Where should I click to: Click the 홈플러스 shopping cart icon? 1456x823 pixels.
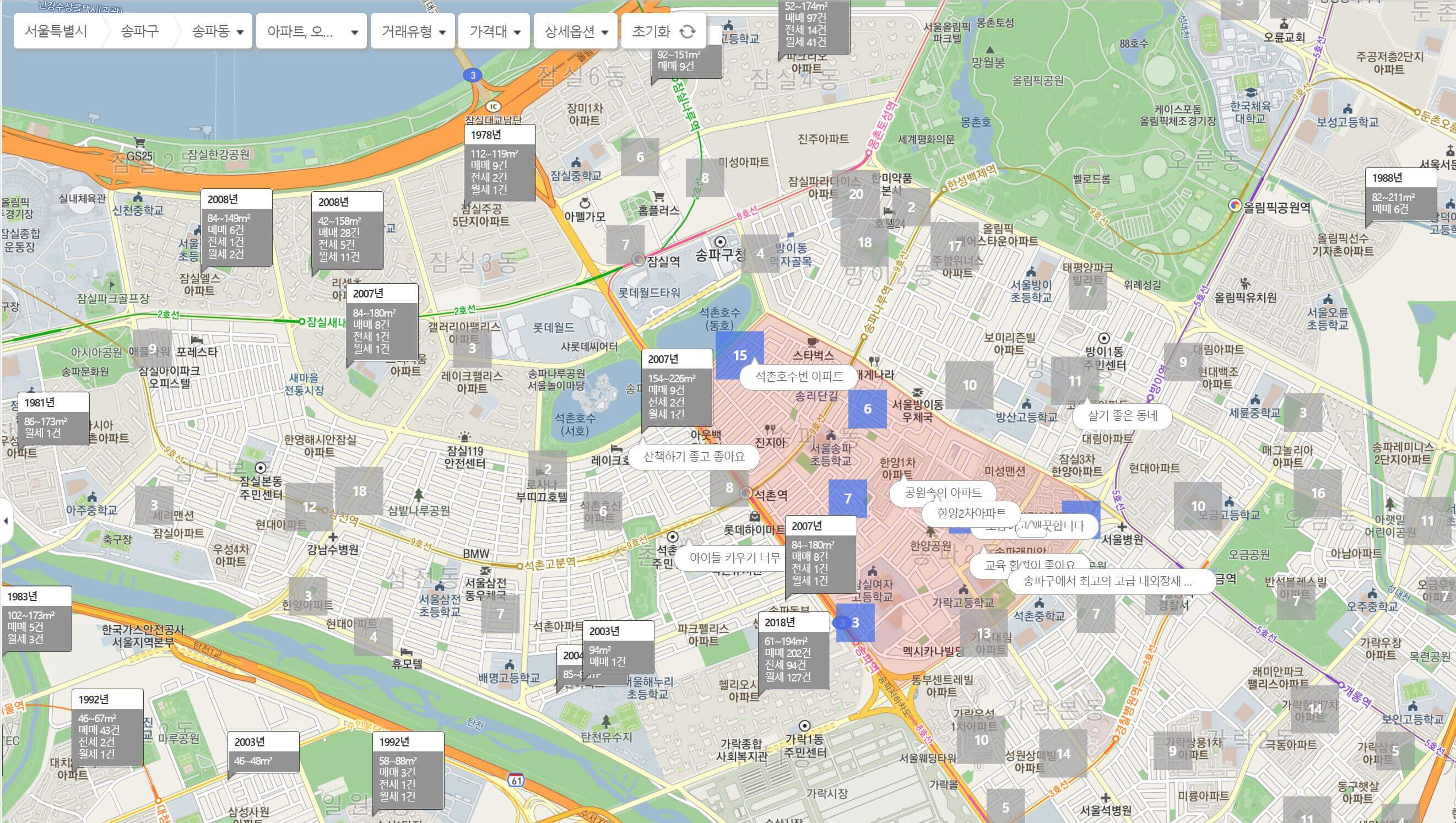658,196
